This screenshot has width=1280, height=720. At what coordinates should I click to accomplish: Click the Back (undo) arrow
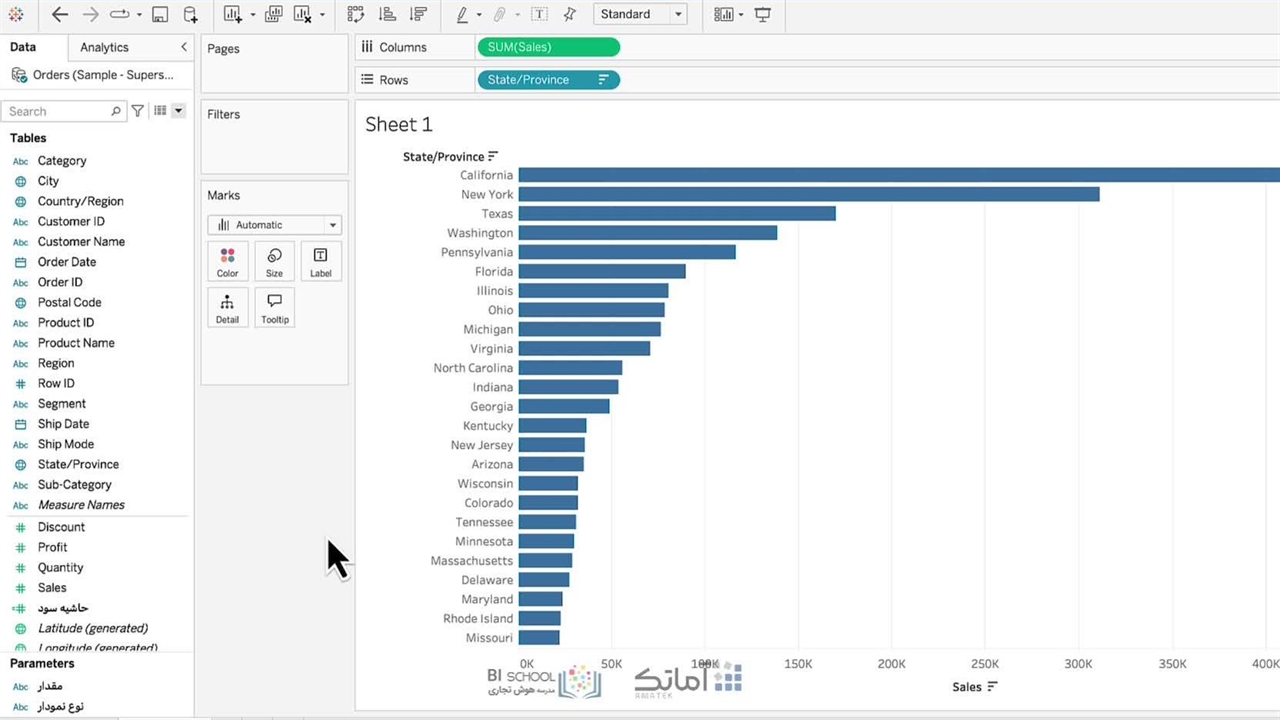click(60, 15)
